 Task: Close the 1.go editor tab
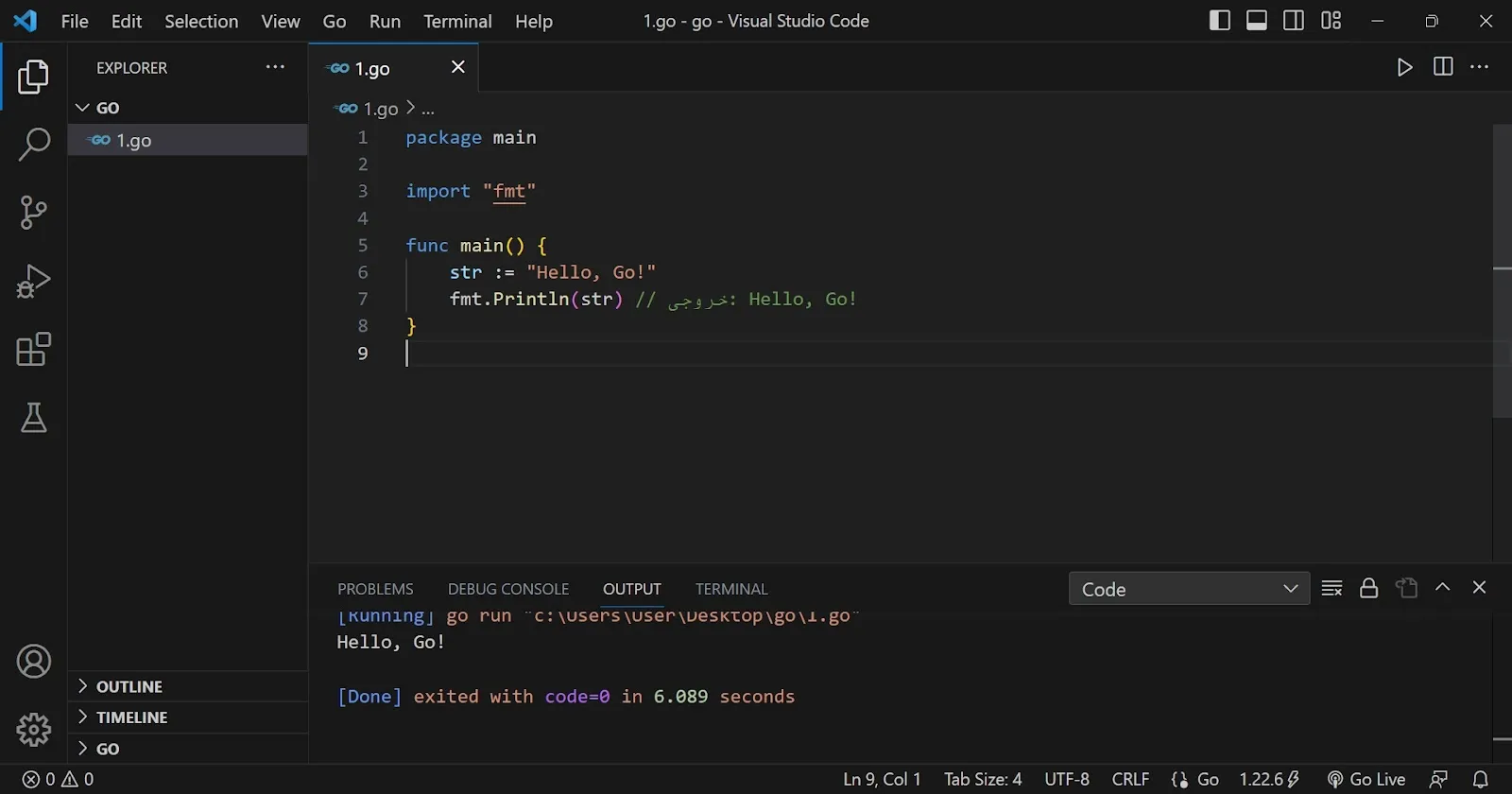click(x=458, y=66)
